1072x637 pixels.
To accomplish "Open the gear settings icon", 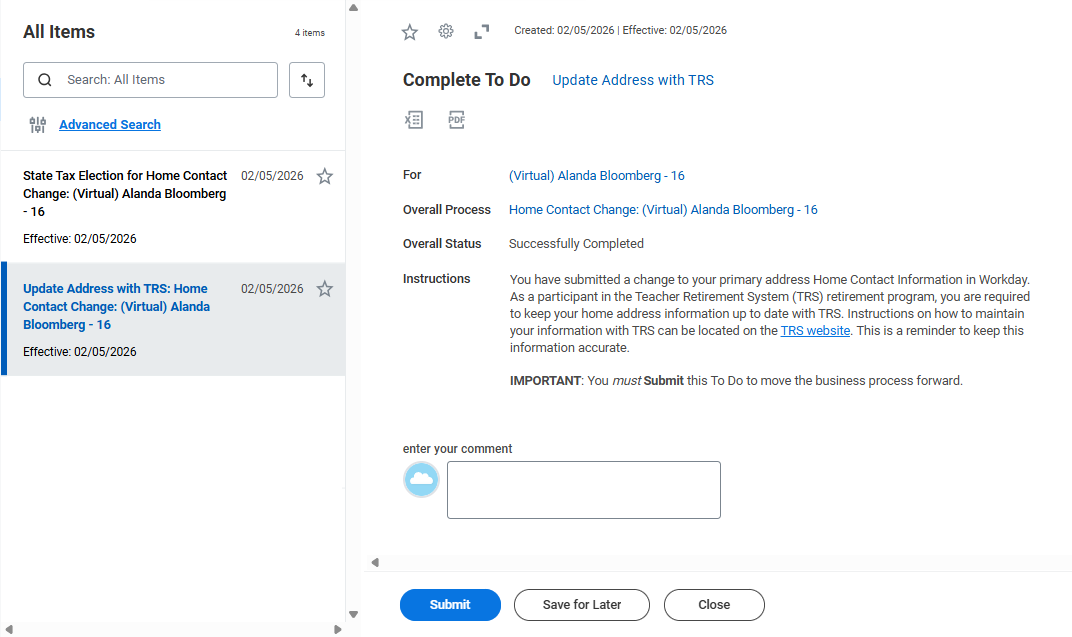I will (446, 31).
